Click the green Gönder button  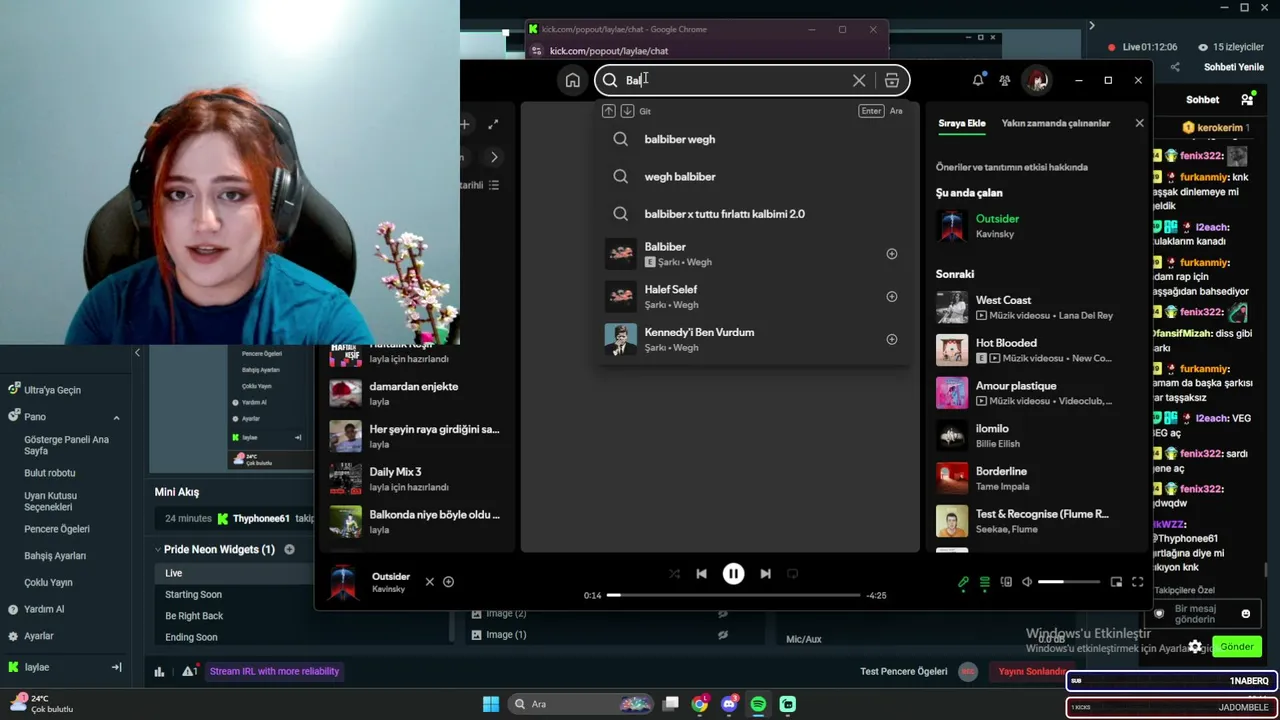point(1237,647)
